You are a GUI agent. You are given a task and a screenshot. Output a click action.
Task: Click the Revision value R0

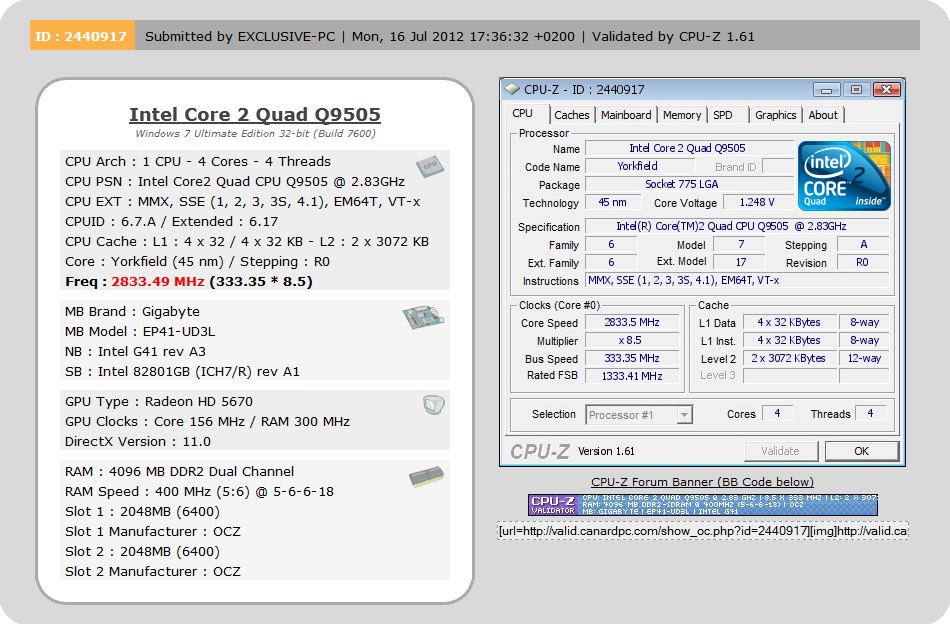(x=862, y=262)
